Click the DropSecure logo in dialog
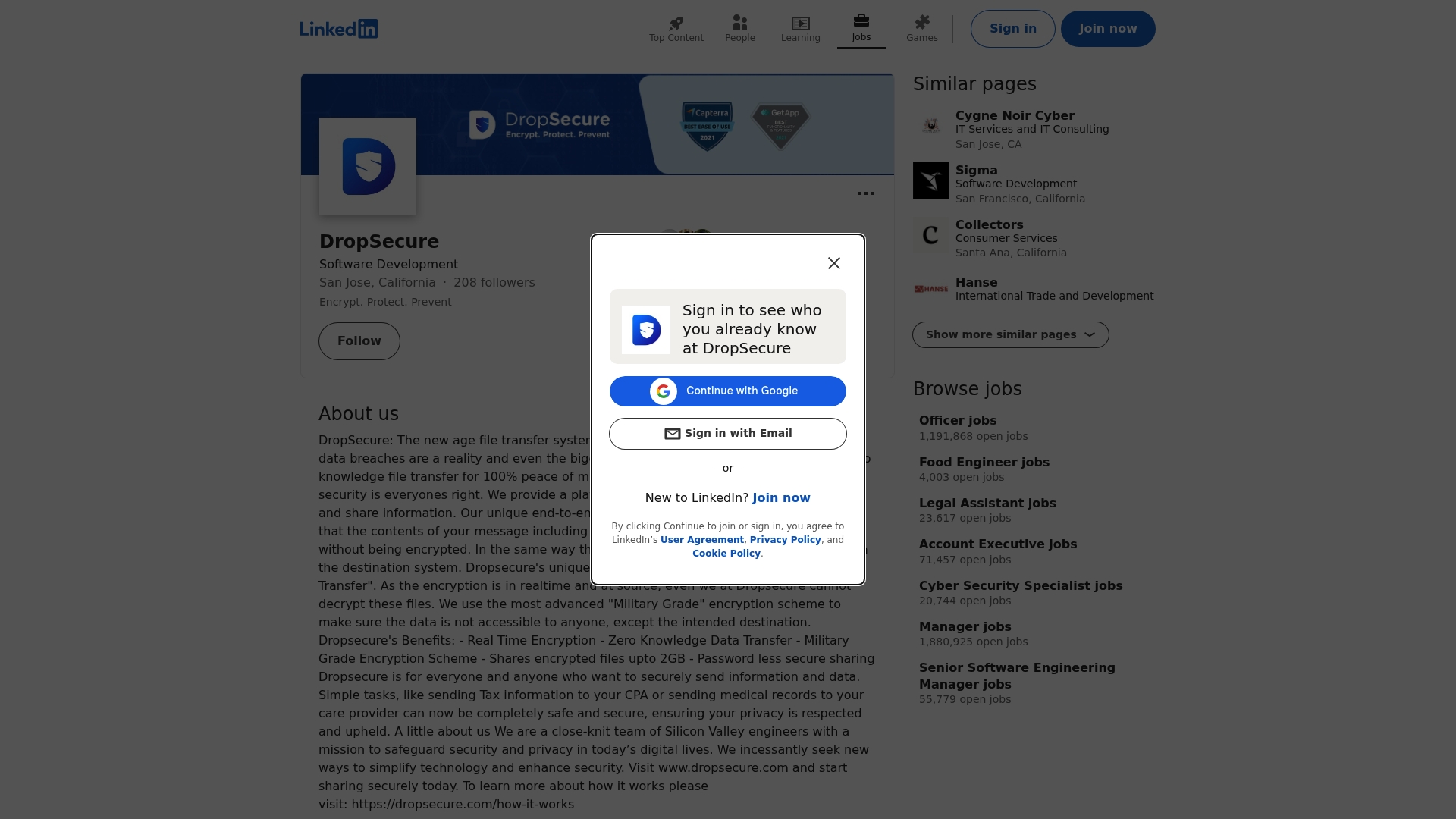1456x819 pixels. 646,330
